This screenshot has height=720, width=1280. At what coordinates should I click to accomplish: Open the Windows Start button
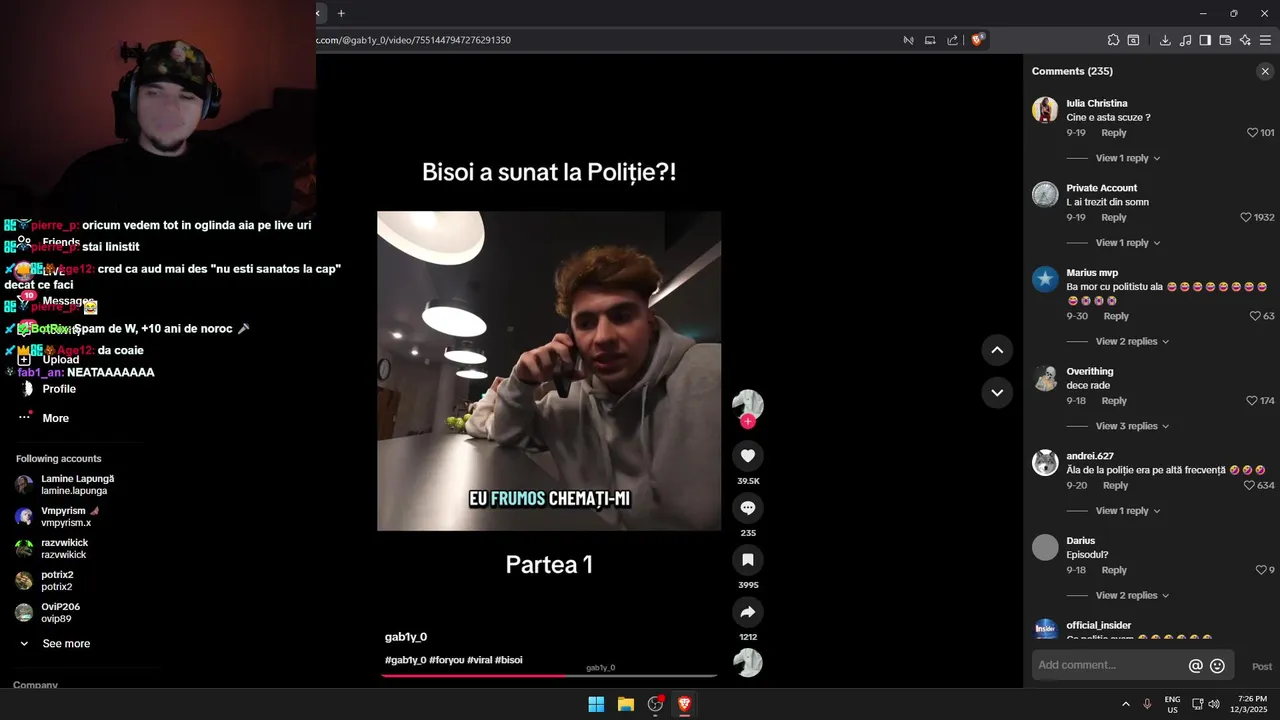[x=596, y=704]
